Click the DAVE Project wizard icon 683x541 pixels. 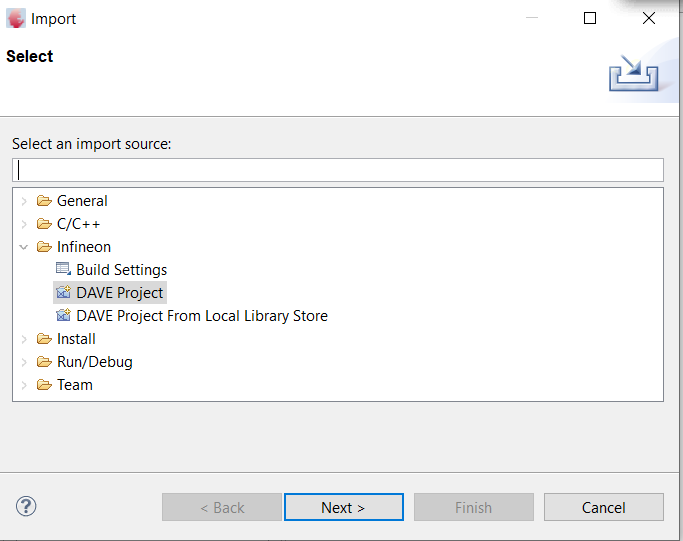(63, 292)
